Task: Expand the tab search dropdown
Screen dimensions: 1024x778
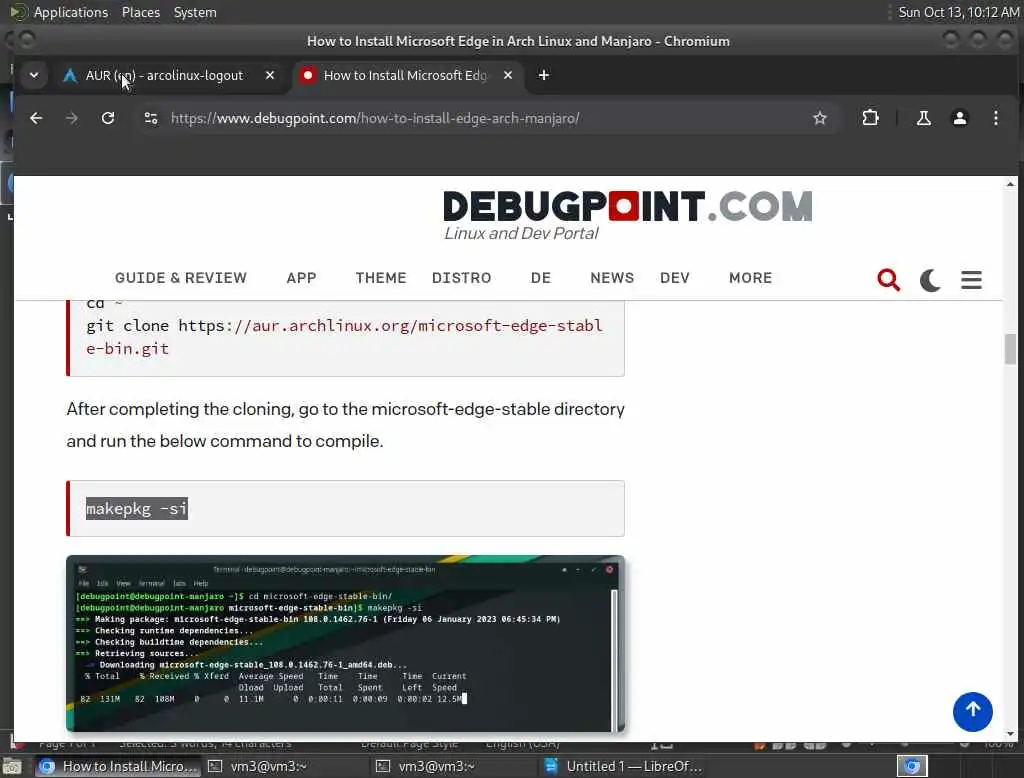Action: [34, 75]
